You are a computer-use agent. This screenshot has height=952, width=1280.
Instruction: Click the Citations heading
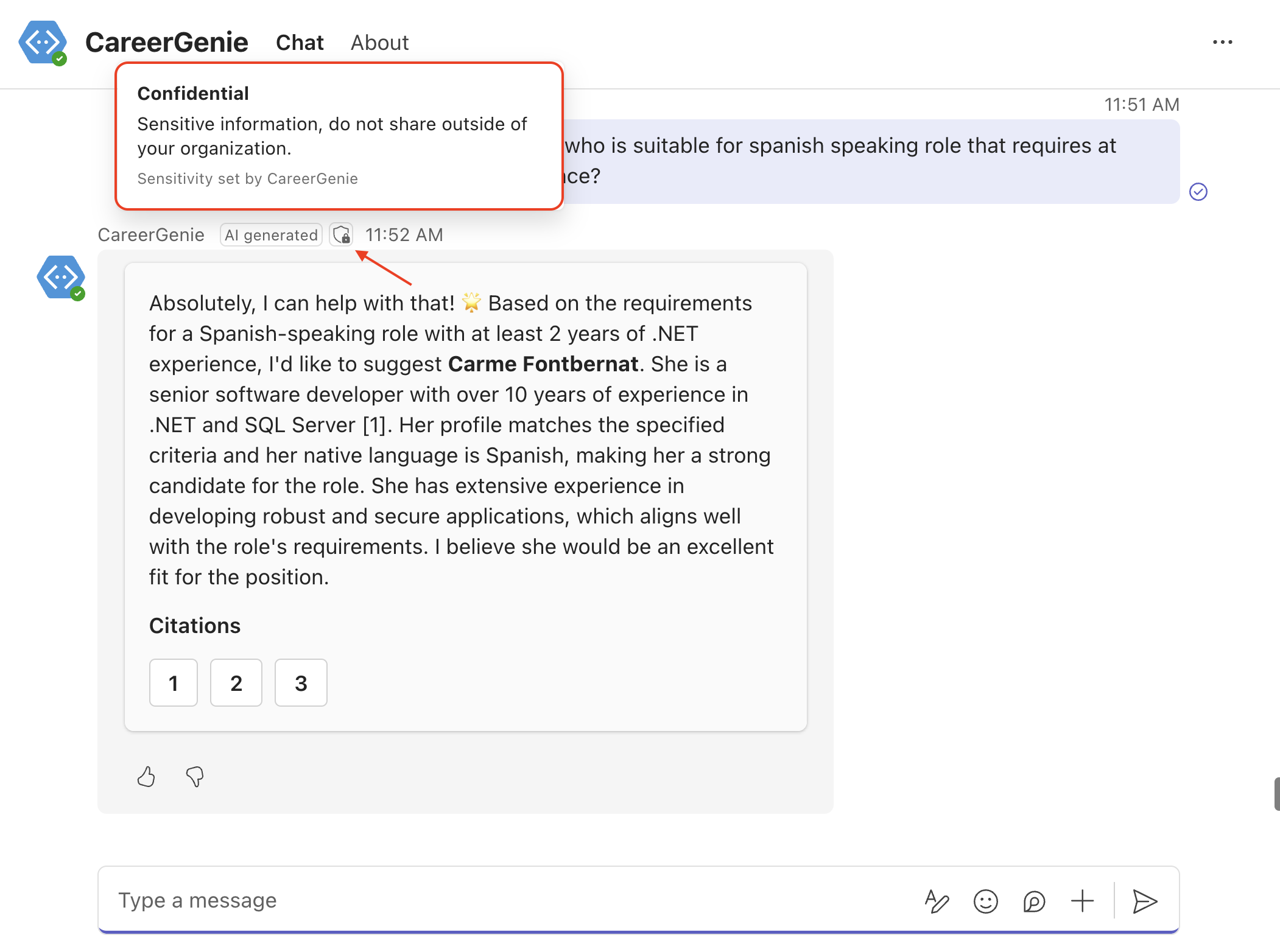click(x=195, y=626)
